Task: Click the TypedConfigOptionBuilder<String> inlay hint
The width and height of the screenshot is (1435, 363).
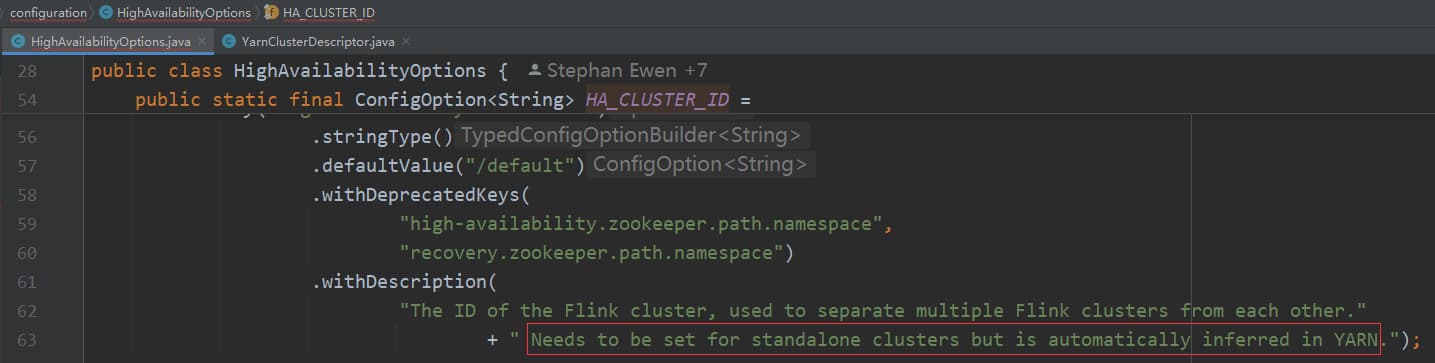Action: click(x=631, y=136)
